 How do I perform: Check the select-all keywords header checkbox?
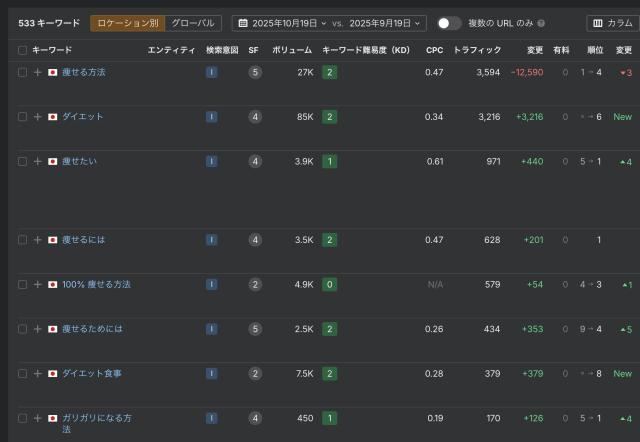[22, 50]
